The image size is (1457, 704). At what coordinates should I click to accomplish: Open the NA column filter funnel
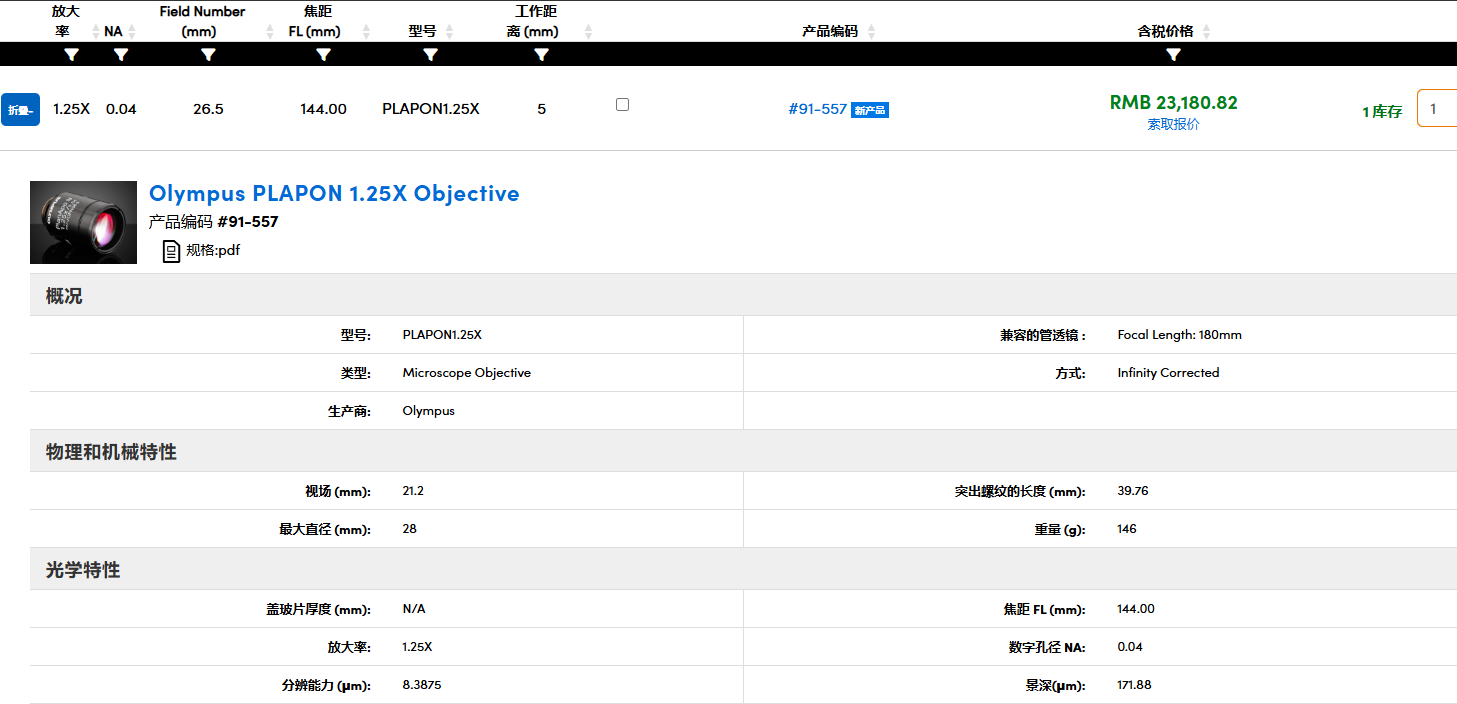point(121,55)
